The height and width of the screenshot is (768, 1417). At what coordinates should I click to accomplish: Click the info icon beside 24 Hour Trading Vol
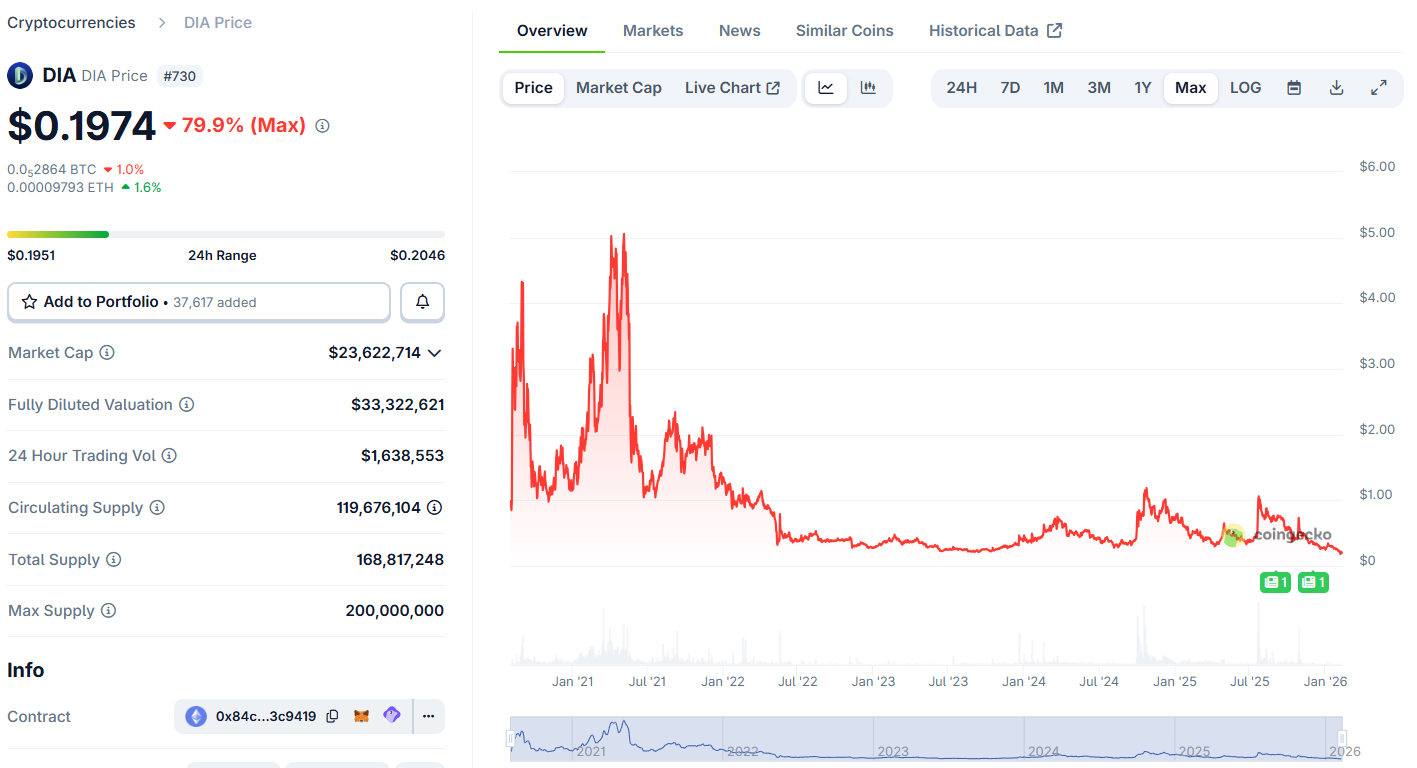(170, 456)
